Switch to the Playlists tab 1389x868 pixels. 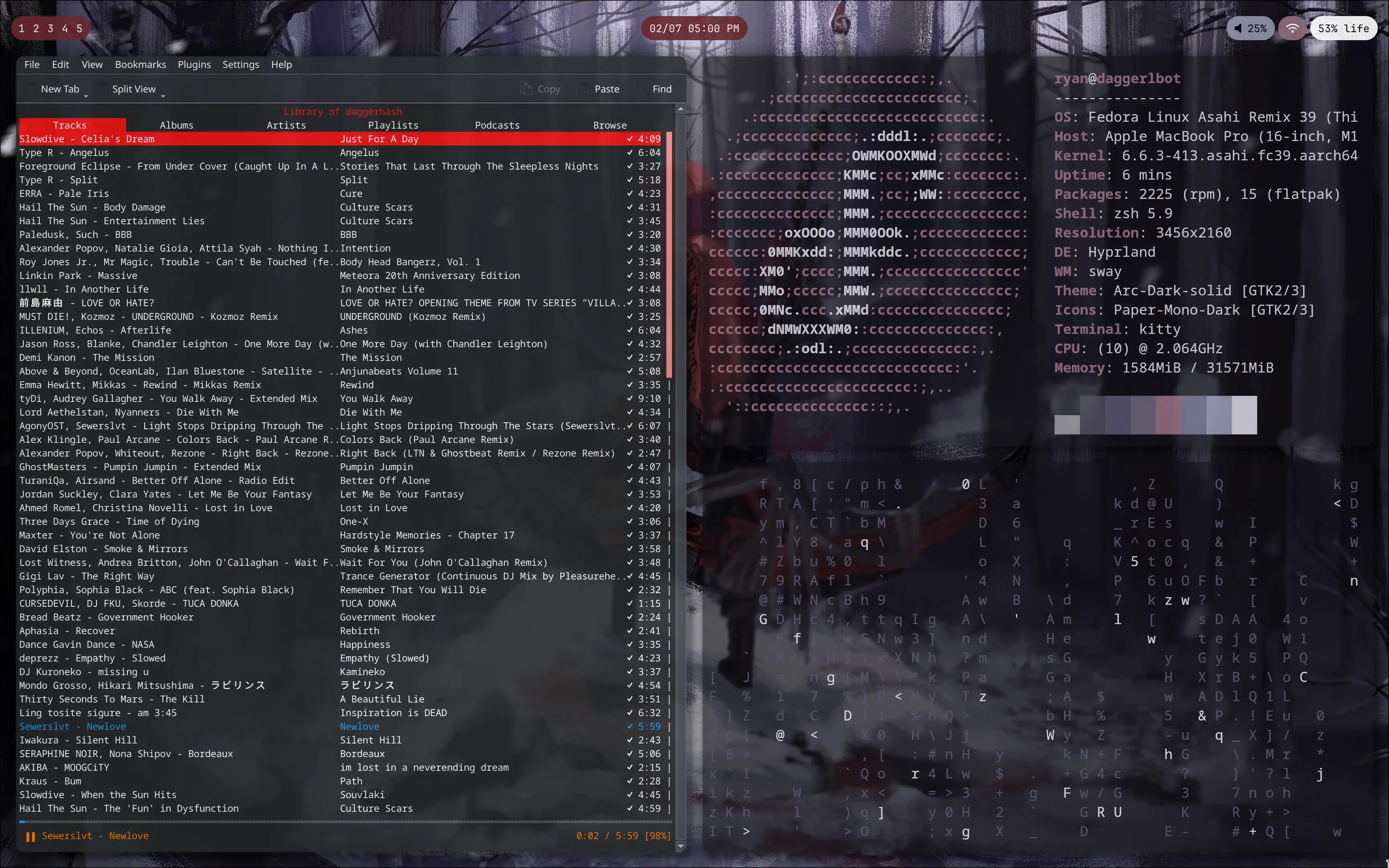393,125
